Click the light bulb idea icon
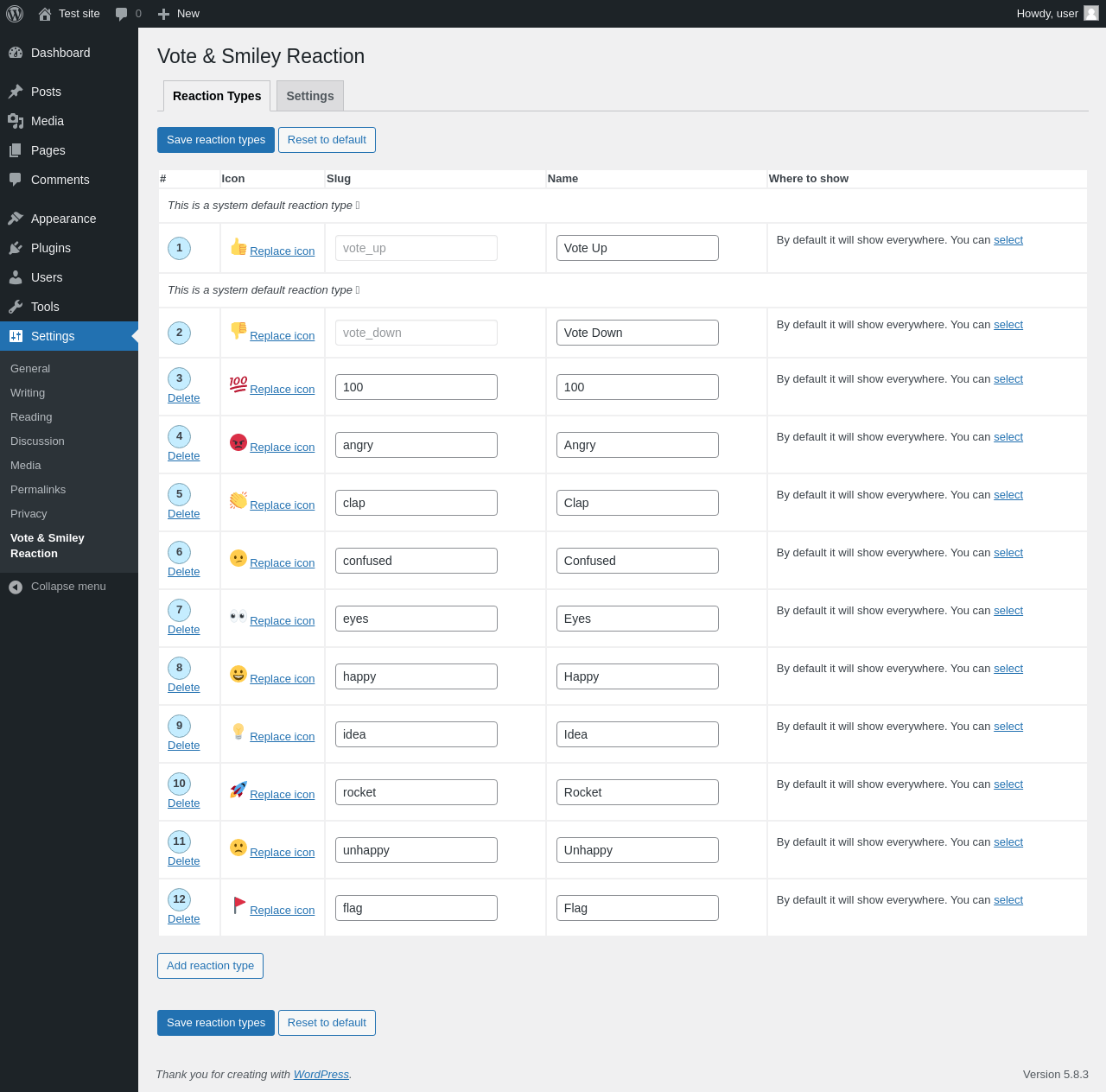Image resolution: width=1106 pixels, height=1092 pixels. pyautogui.click(x=238, y=732)
